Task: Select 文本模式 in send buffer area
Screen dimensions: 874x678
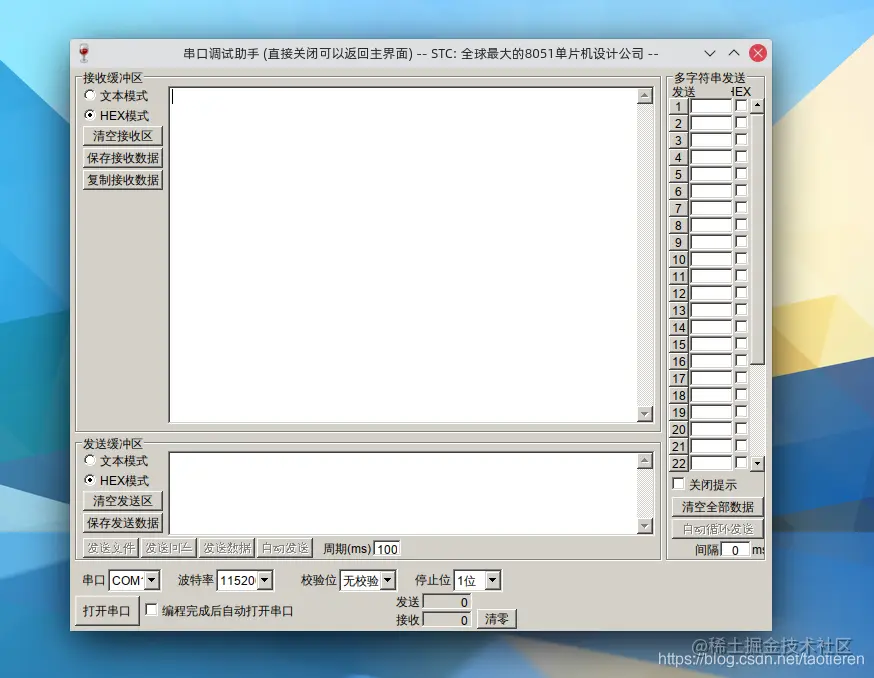Action: point(91,461)
